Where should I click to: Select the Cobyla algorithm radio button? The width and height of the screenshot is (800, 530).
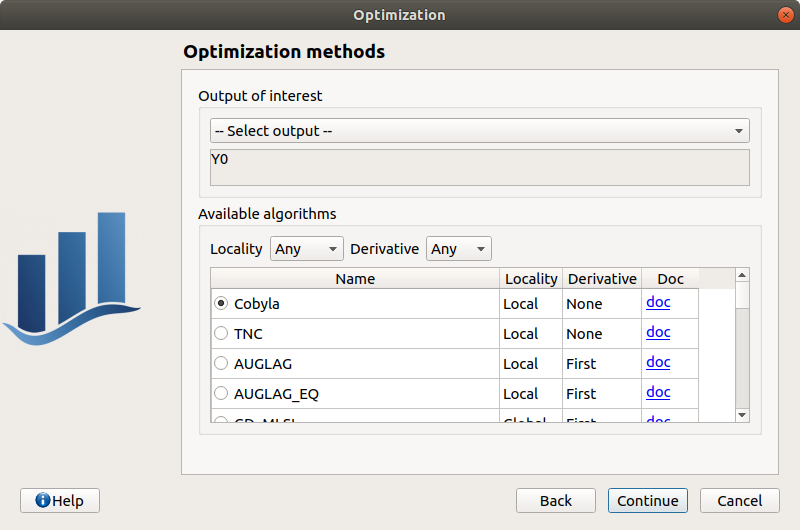[x=221, y=304]
